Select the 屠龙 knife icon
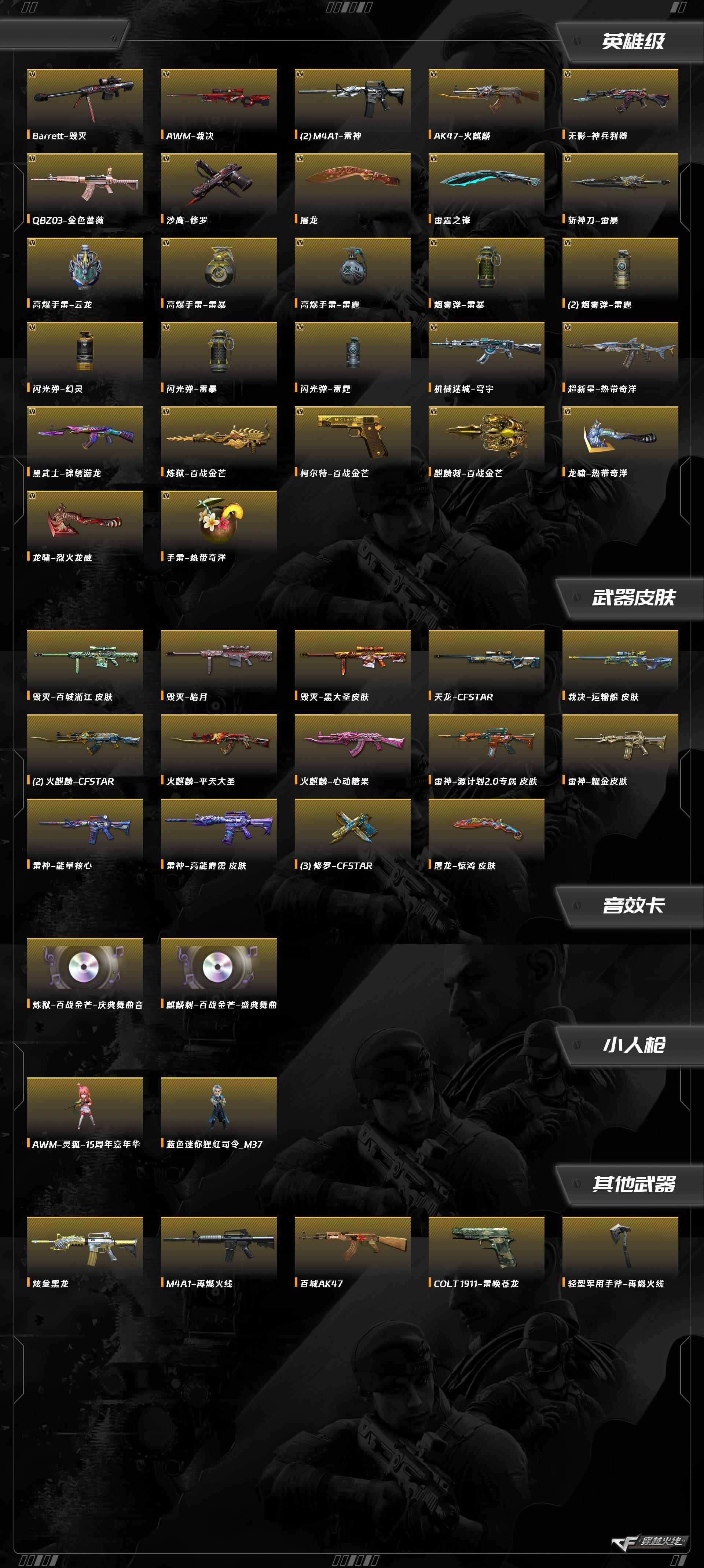This screenshot has height=1568, width=704. click(352, 181)
